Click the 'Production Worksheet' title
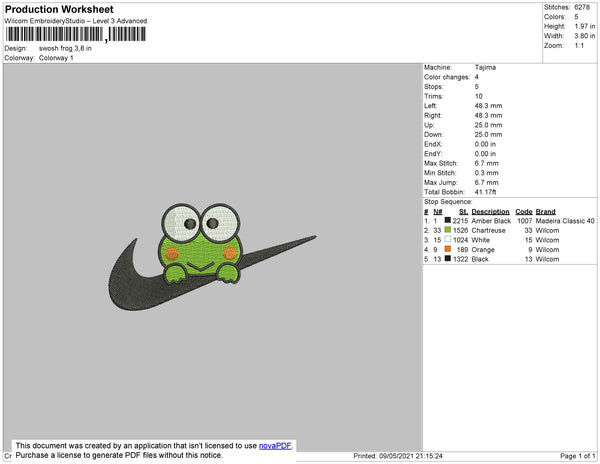The image size is (600, 464). [59, 9]
